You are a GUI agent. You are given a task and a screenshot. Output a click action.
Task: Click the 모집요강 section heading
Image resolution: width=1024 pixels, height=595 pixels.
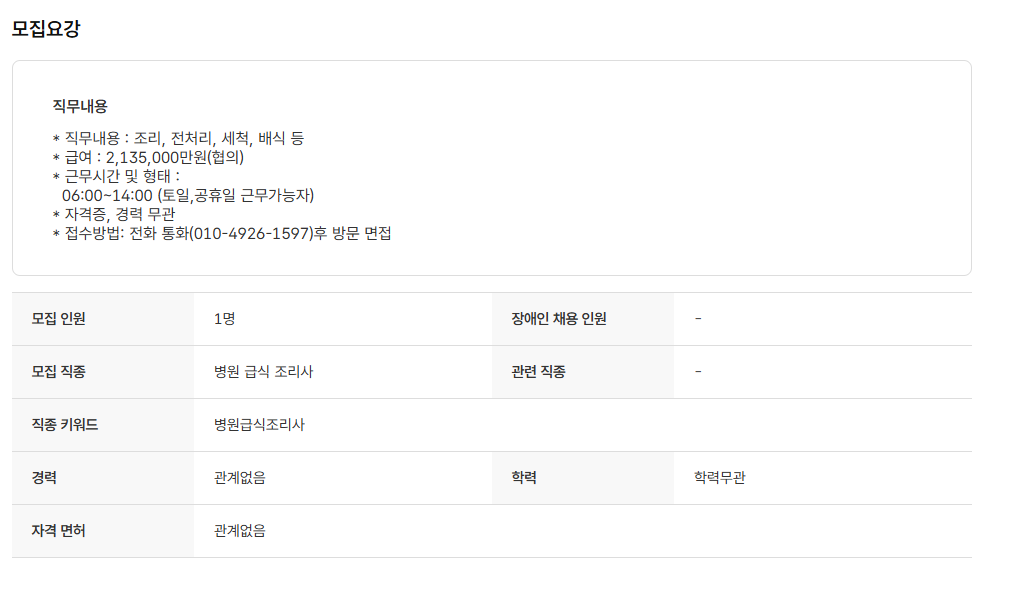[45, 28]
